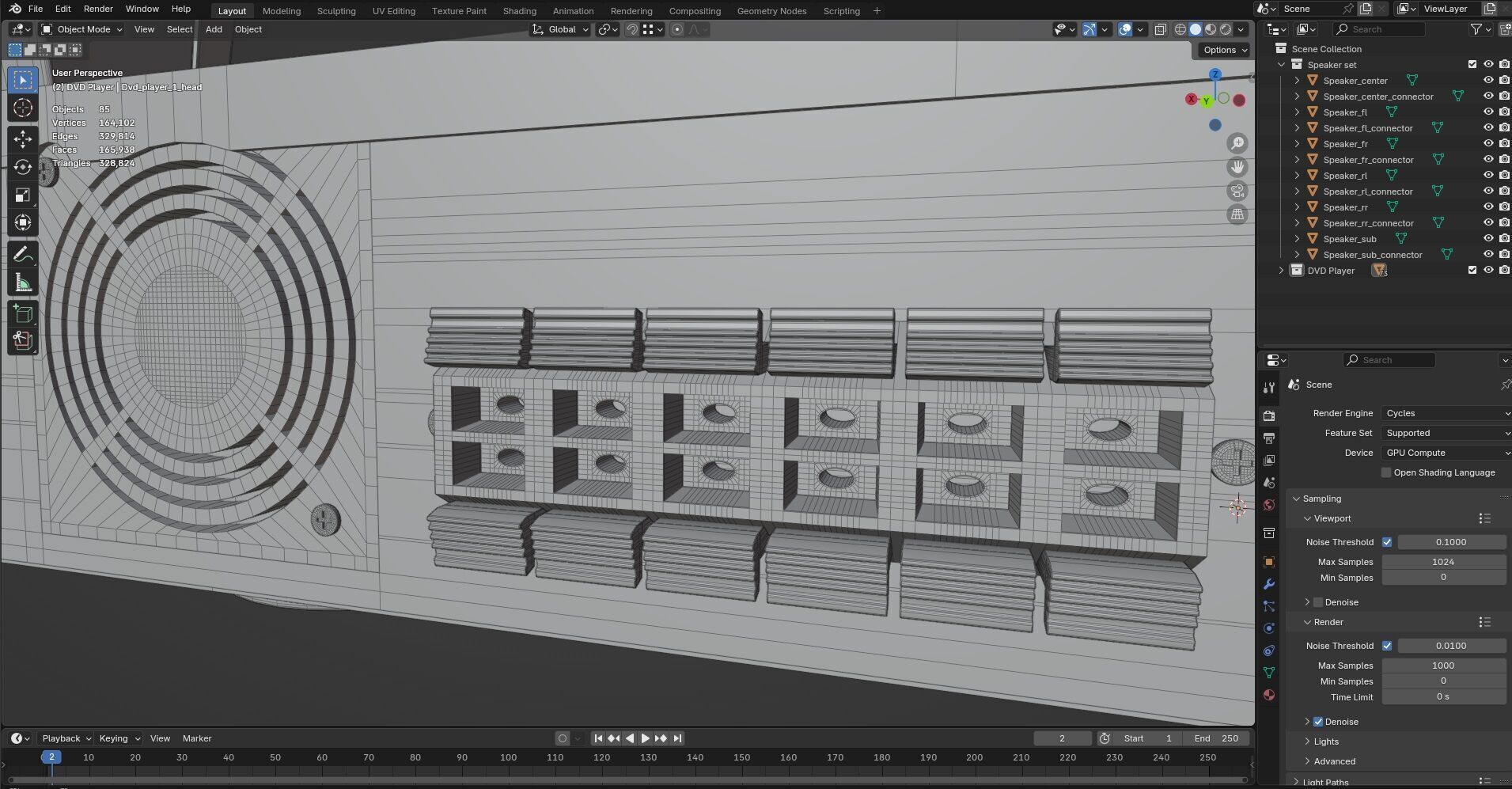1512x789 pixels.
Task: Activate the Rotate tool
Action: coord(23,167)
